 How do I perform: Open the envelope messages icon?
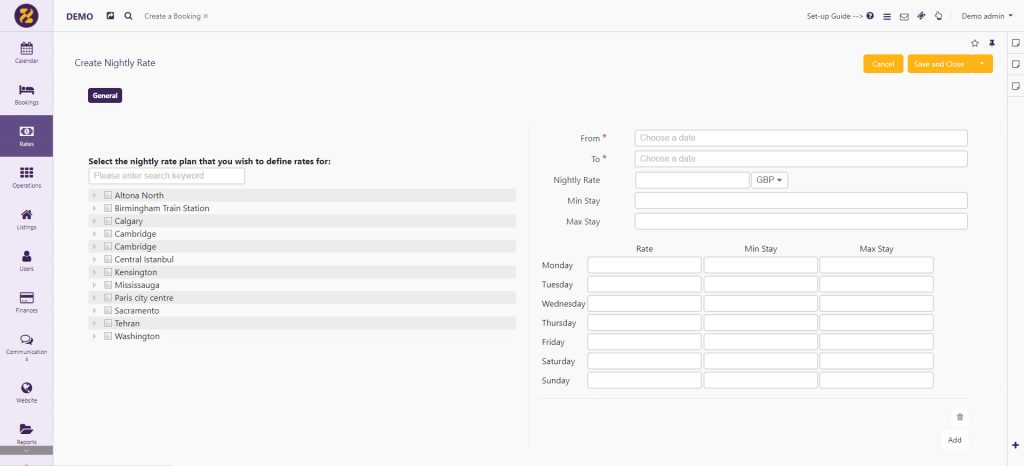point(904,17)
